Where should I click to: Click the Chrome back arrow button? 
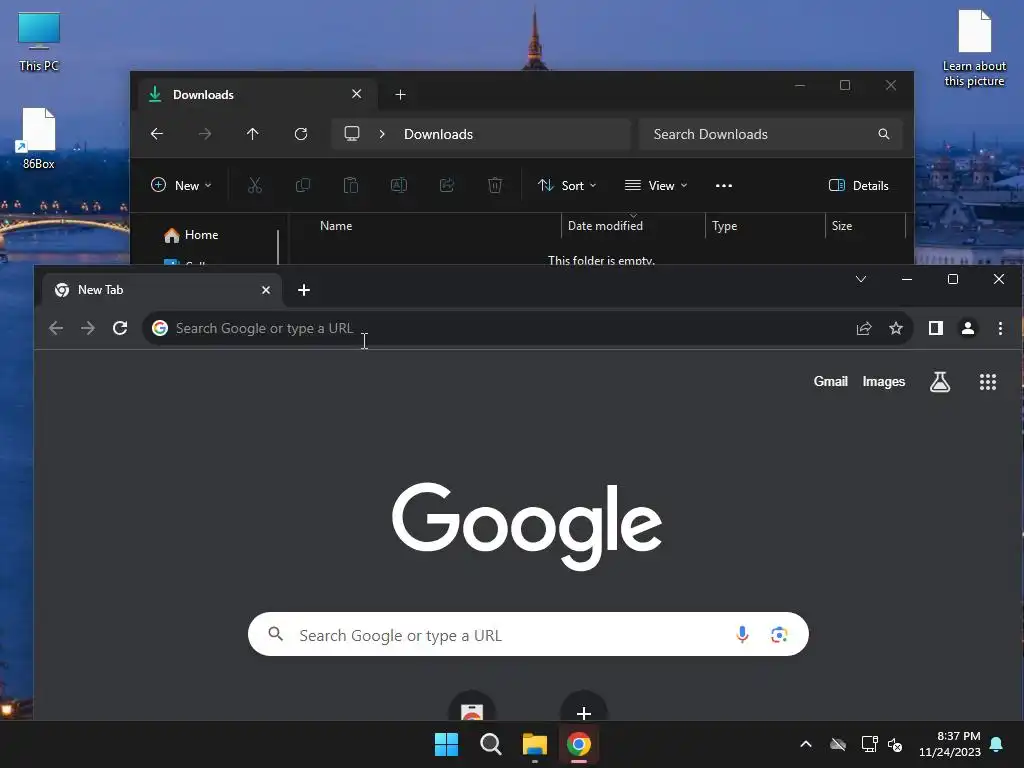pos(56,328)
